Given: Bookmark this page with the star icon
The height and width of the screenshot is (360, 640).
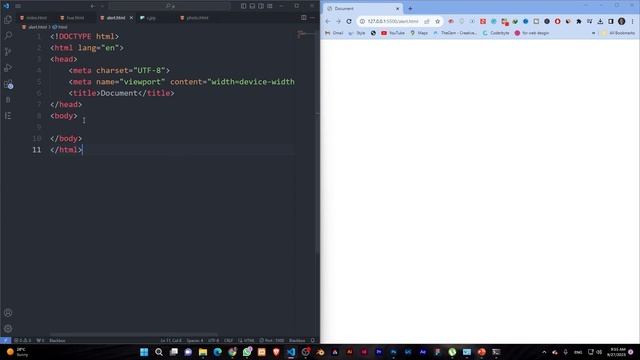Looking at the screenshot, I should coord(437,21).
